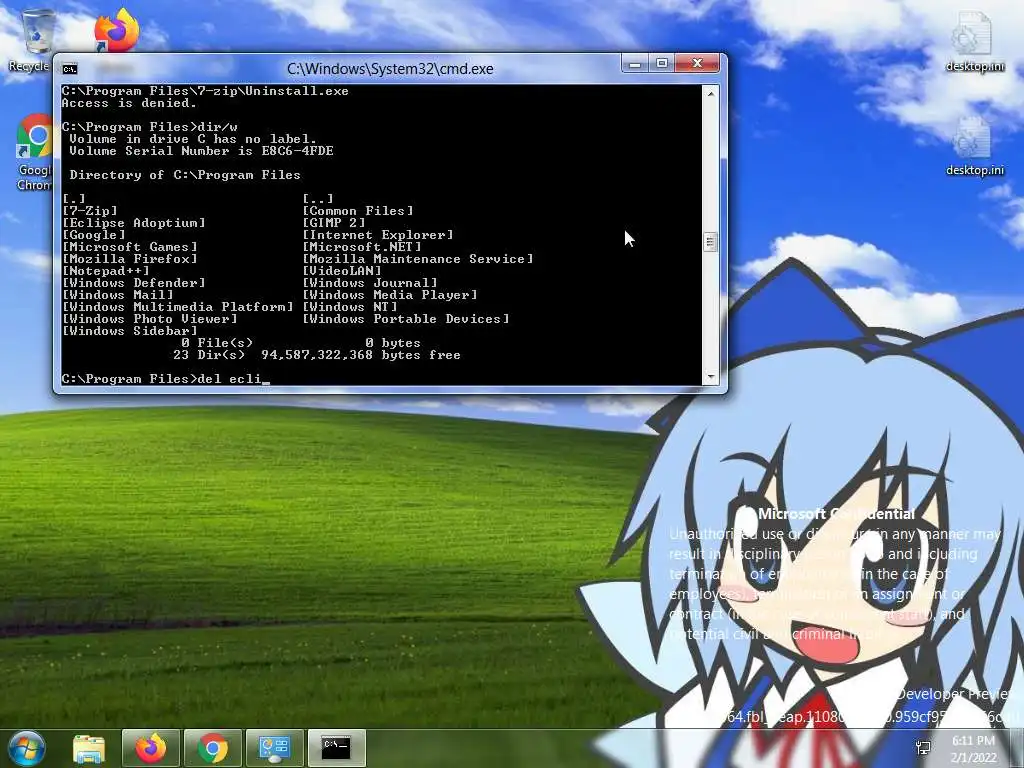Open the Windows Start orb
This screenshot has width=1024, height=768.
(x=26, y=748)
